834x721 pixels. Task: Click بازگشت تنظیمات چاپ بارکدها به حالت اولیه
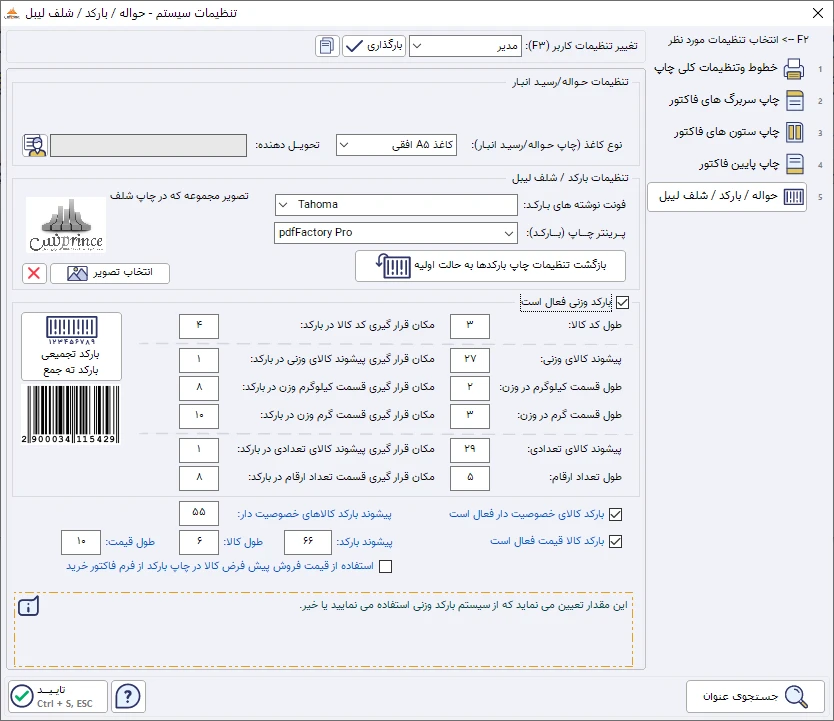click(x=490, y=266)
